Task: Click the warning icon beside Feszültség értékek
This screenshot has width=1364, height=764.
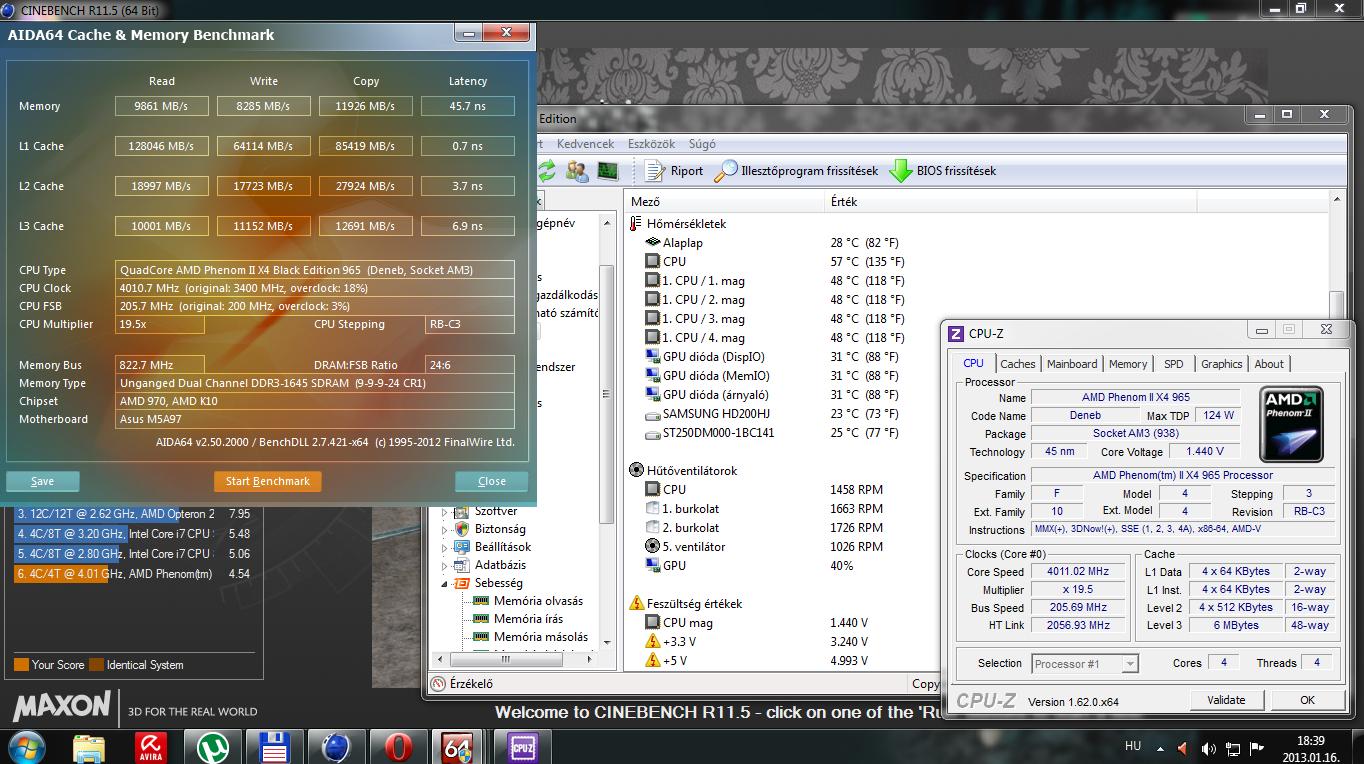Action: (636, 603)
